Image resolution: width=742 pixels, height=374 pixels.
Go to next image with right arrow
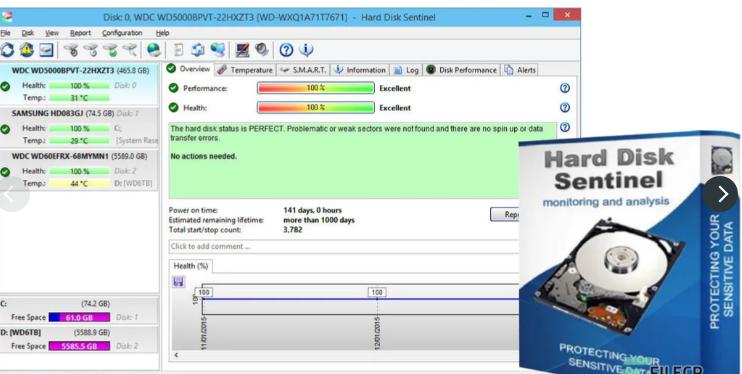721,194
